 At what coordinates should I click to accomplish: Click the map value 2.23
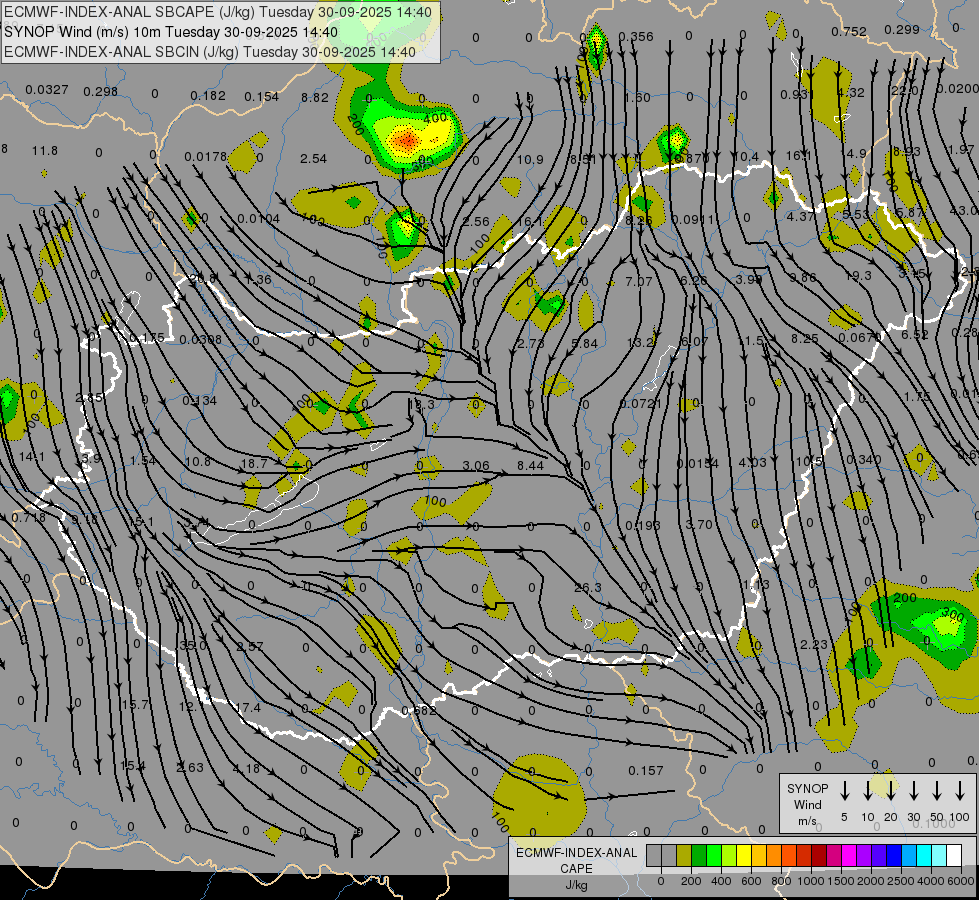coord(814,645)
